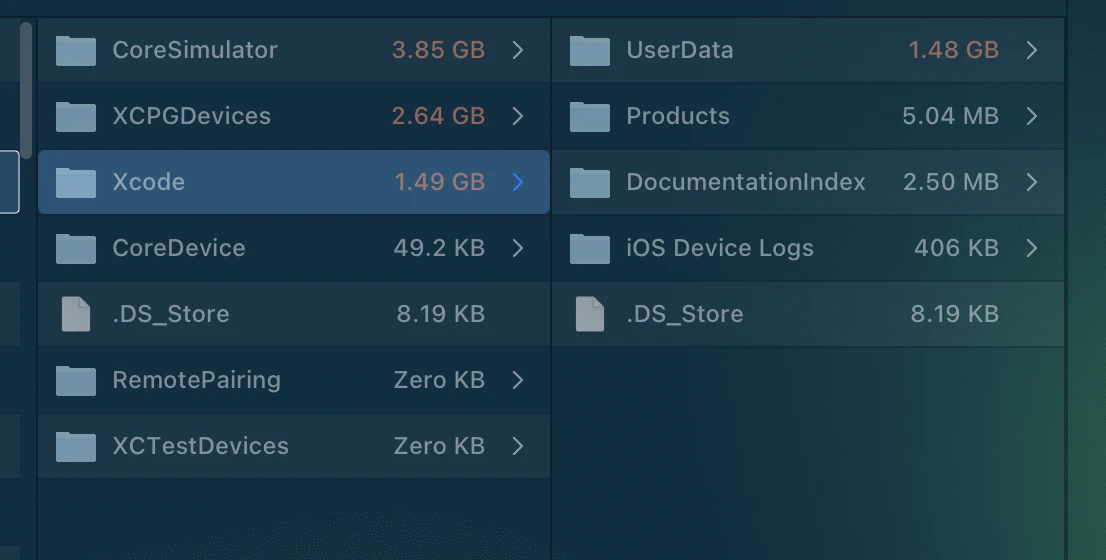The height and width of the screenshot is (560, 1106).
Task: Click the 2.50 MB size value
Action: [x=951, y=182]
